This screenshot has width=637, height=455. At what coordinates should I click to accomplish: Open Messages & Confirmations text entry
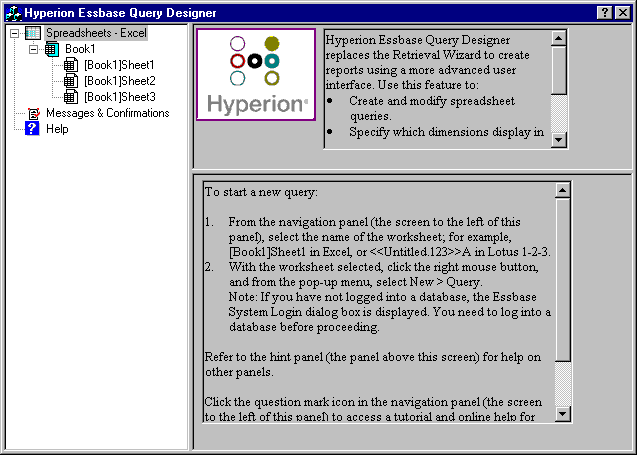click(x=107, y=113)
